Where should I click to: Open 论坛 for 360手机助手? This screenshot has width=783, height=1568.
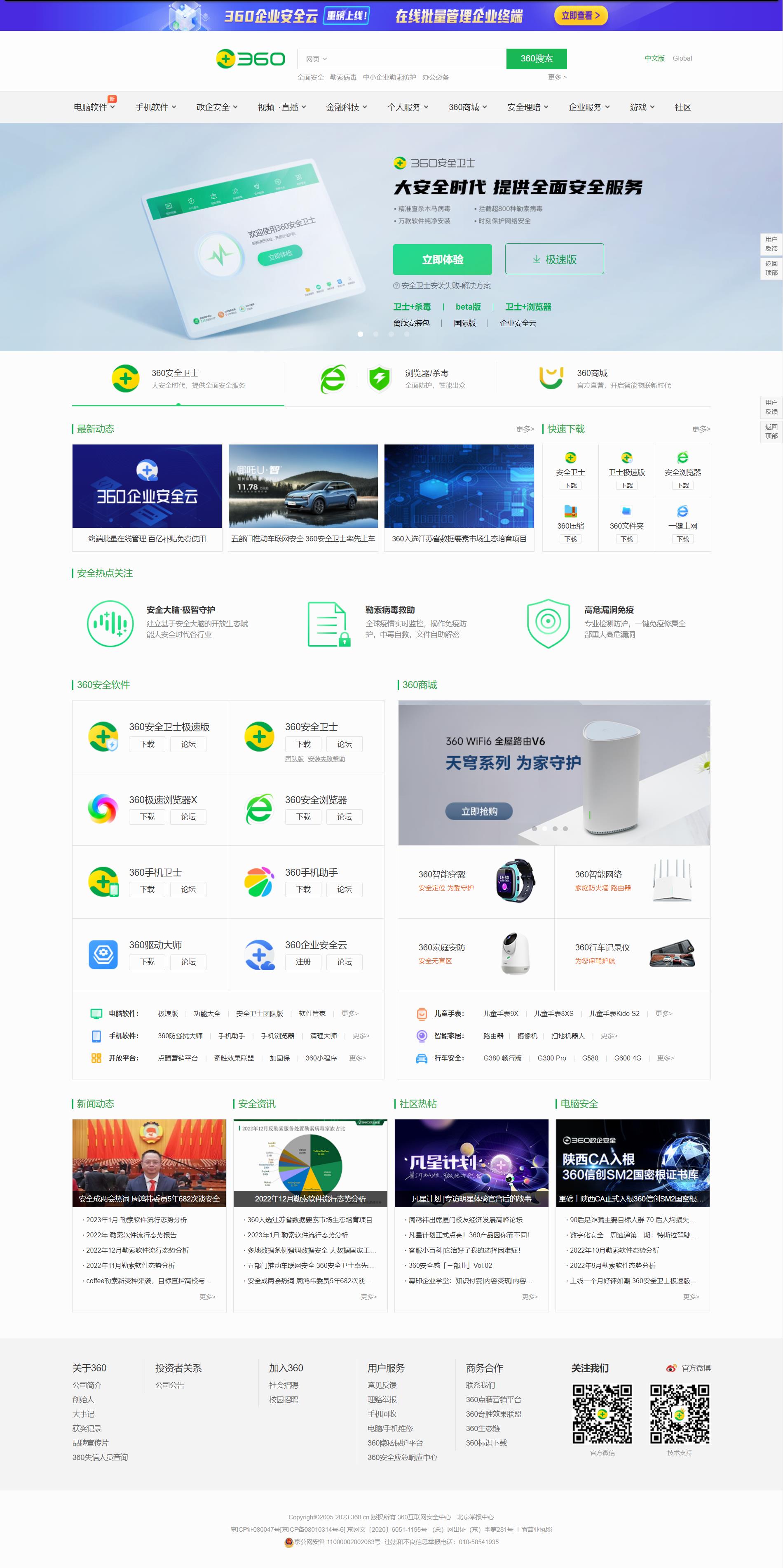point(345,889)
